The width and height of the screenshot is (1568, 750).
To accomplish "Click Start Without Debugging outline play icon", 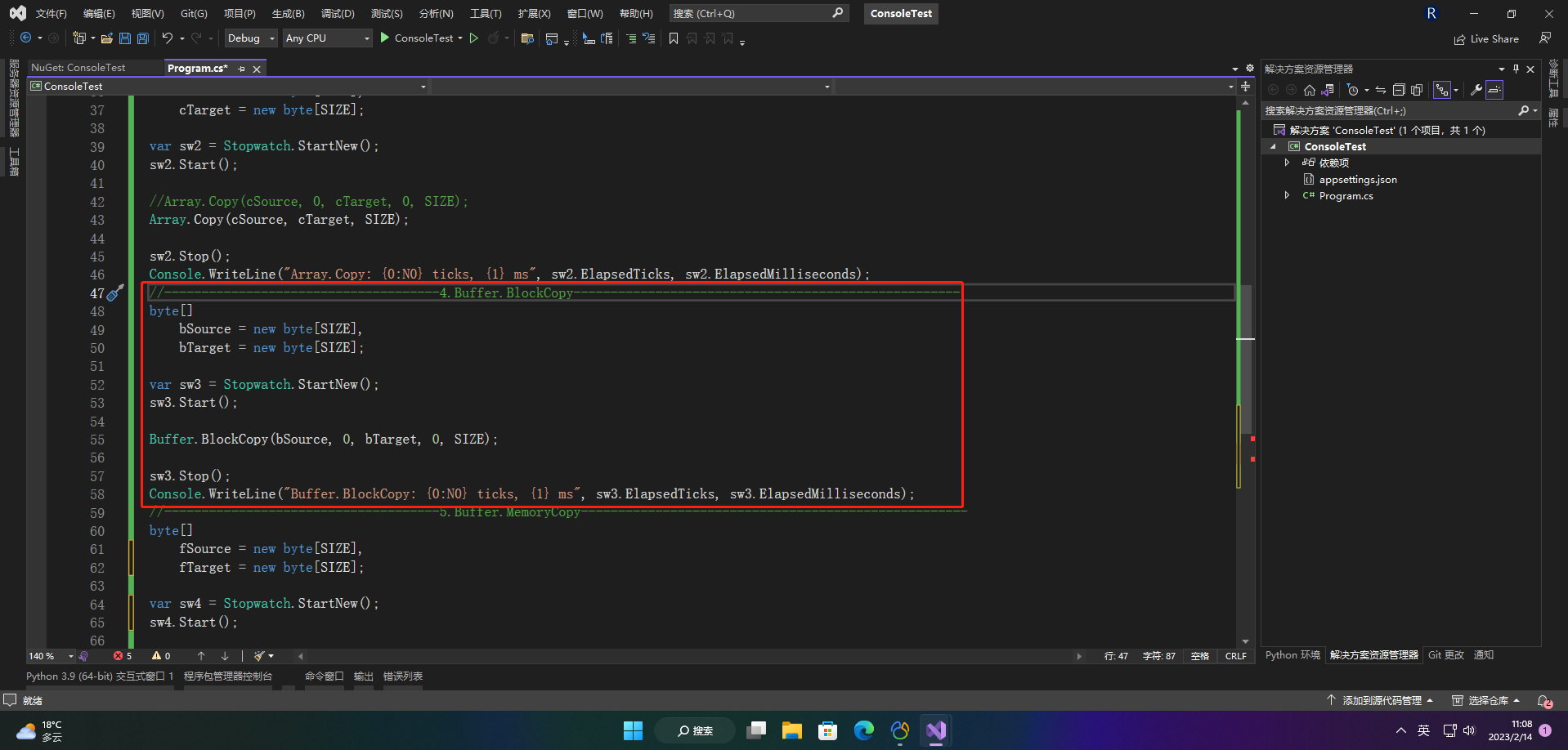I will point(474,38).
